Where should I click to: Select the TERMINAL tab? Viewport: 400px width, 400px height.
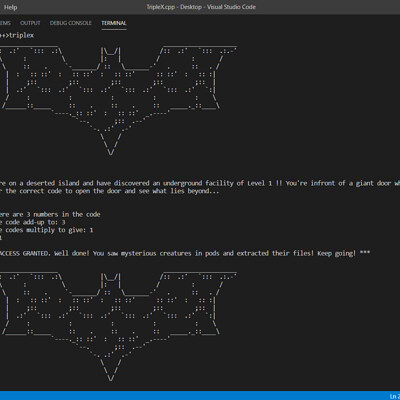pos(114,23)
